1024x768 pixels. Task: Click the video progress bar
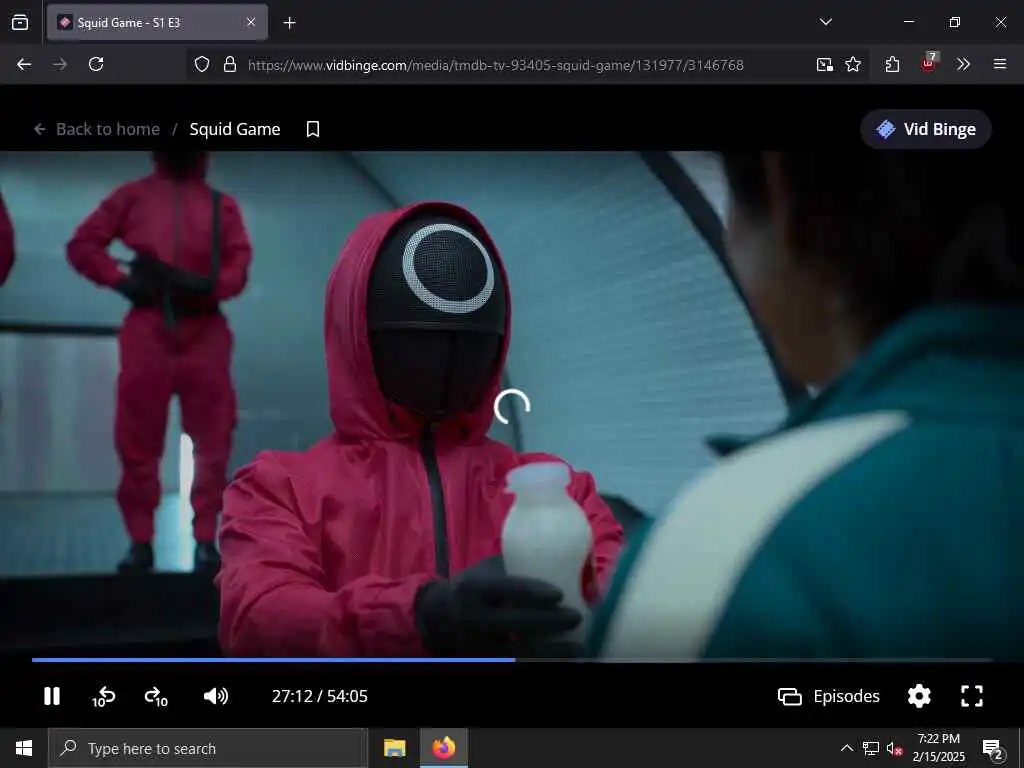(x=512, y=660)
